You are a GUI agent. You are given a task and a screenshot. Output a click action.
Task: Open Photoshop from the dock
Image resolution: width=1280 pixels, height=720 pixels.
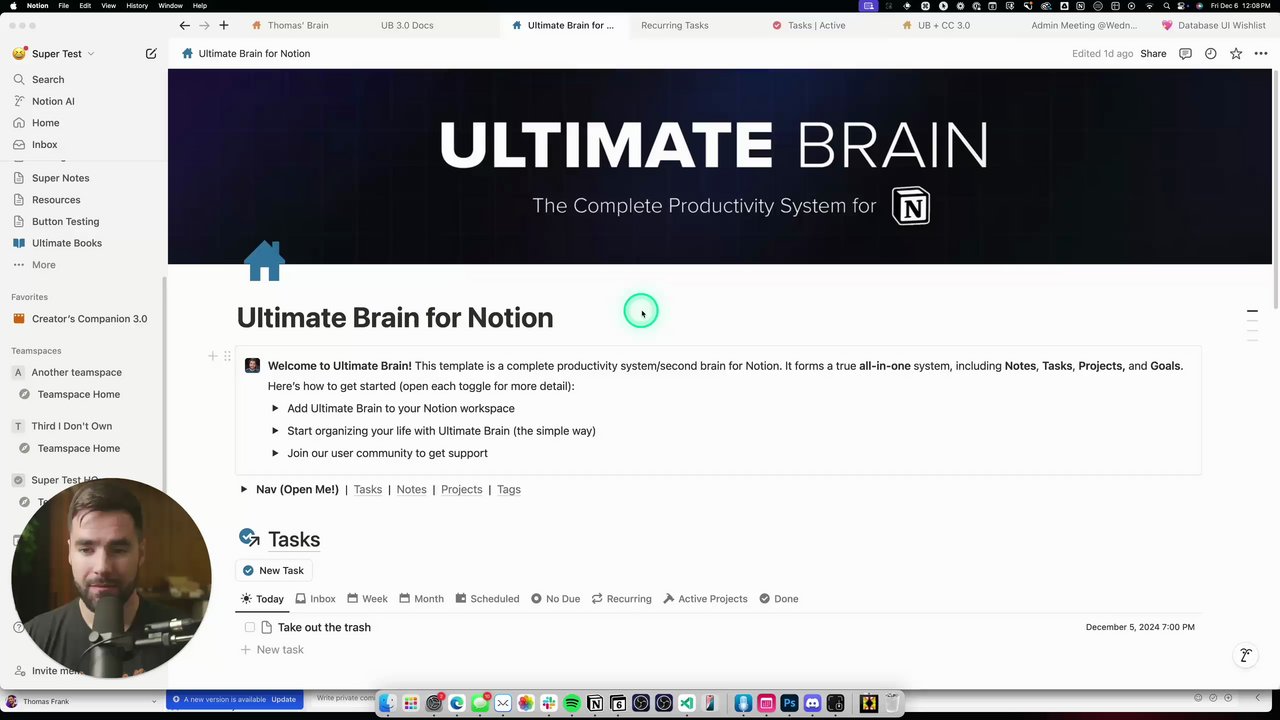coord(789,704)
